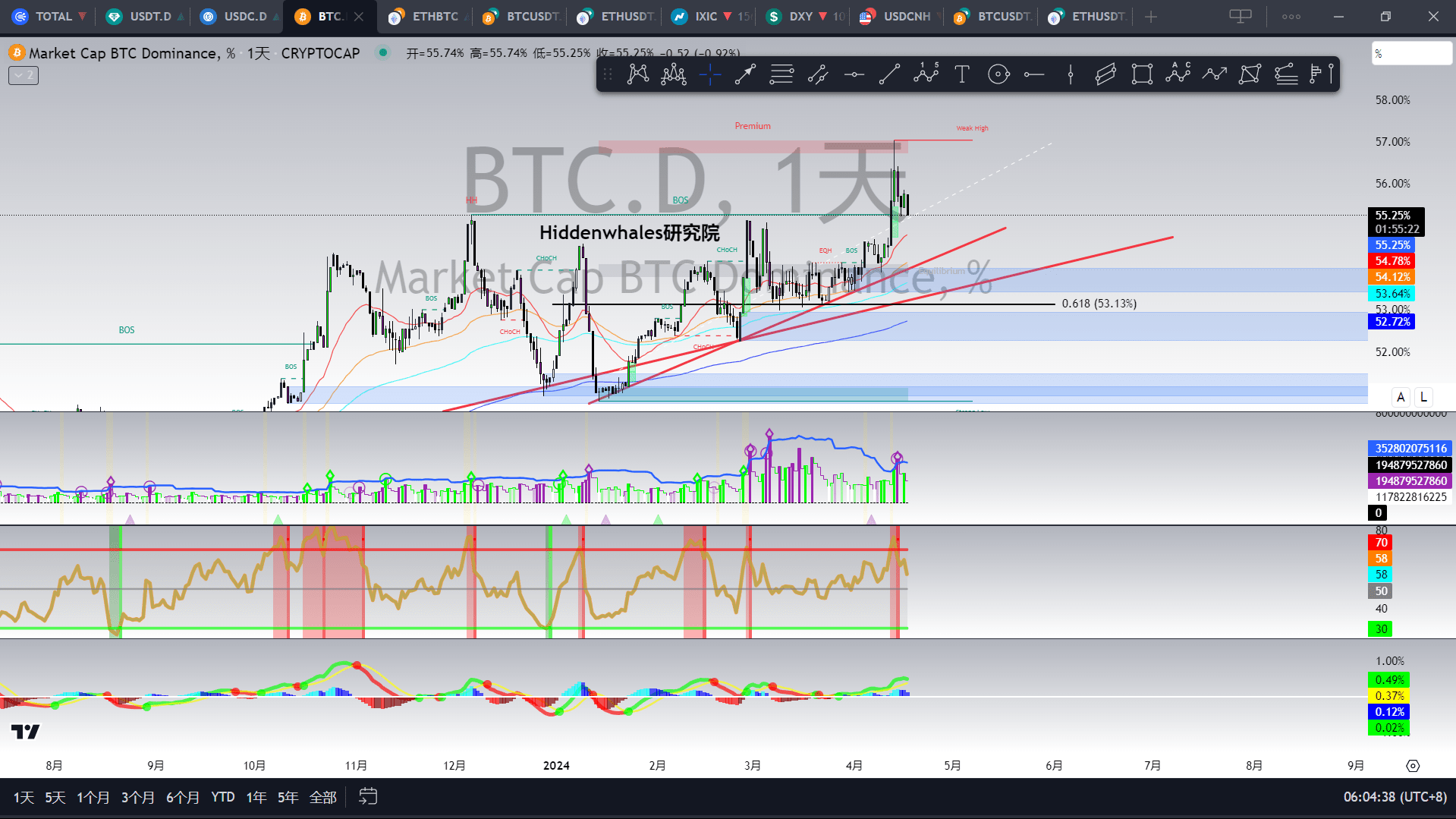The image size is (1456, 819).
Task: Select the vertical line tool
Action: click(1071, 74)
